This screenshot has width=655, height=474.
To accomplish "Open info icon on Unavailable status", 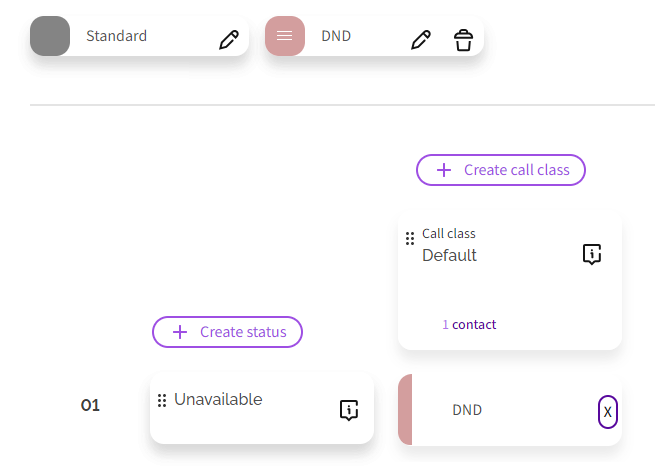I will click(x=348, y=409).
